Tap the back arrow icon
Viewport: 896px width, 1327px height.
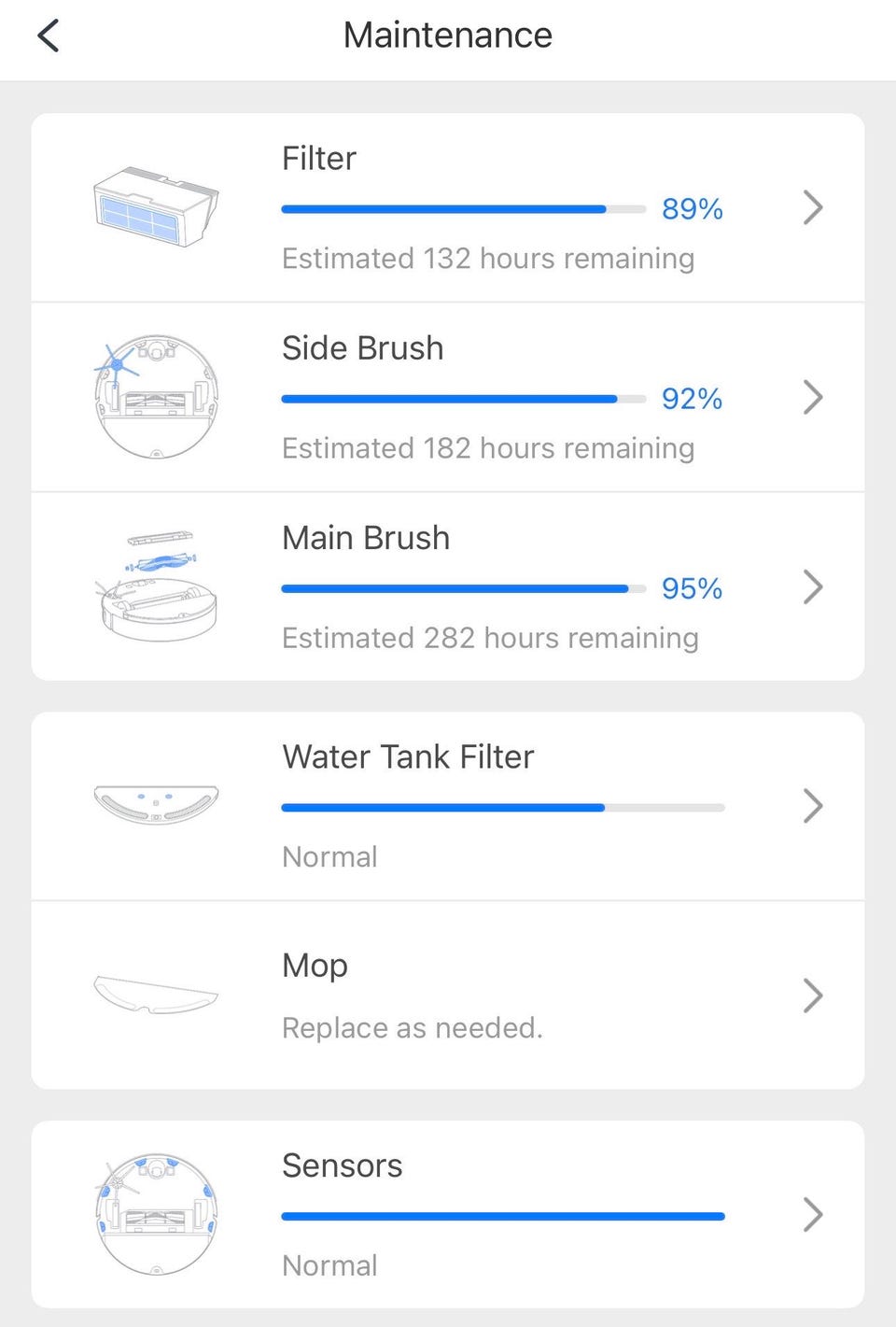point(49,36)
